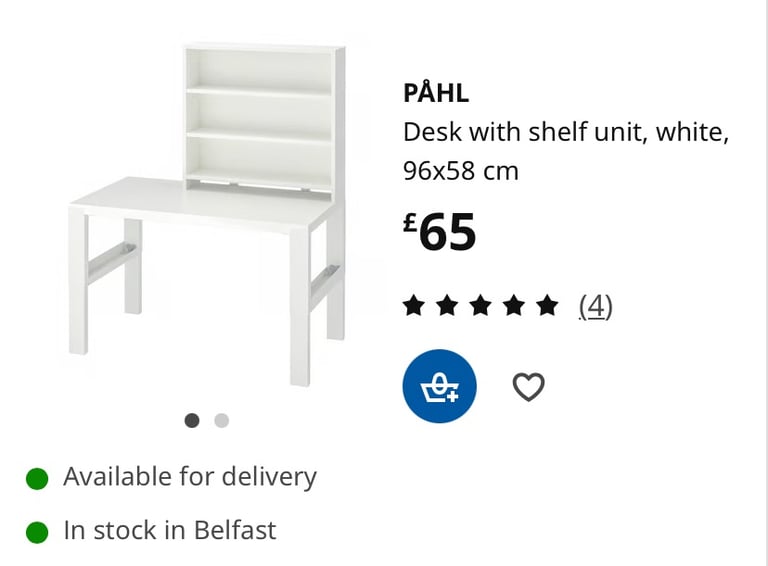This screenshot has height=566, width=768.
Task: Open the (4) reviews link
Action: 595,306
